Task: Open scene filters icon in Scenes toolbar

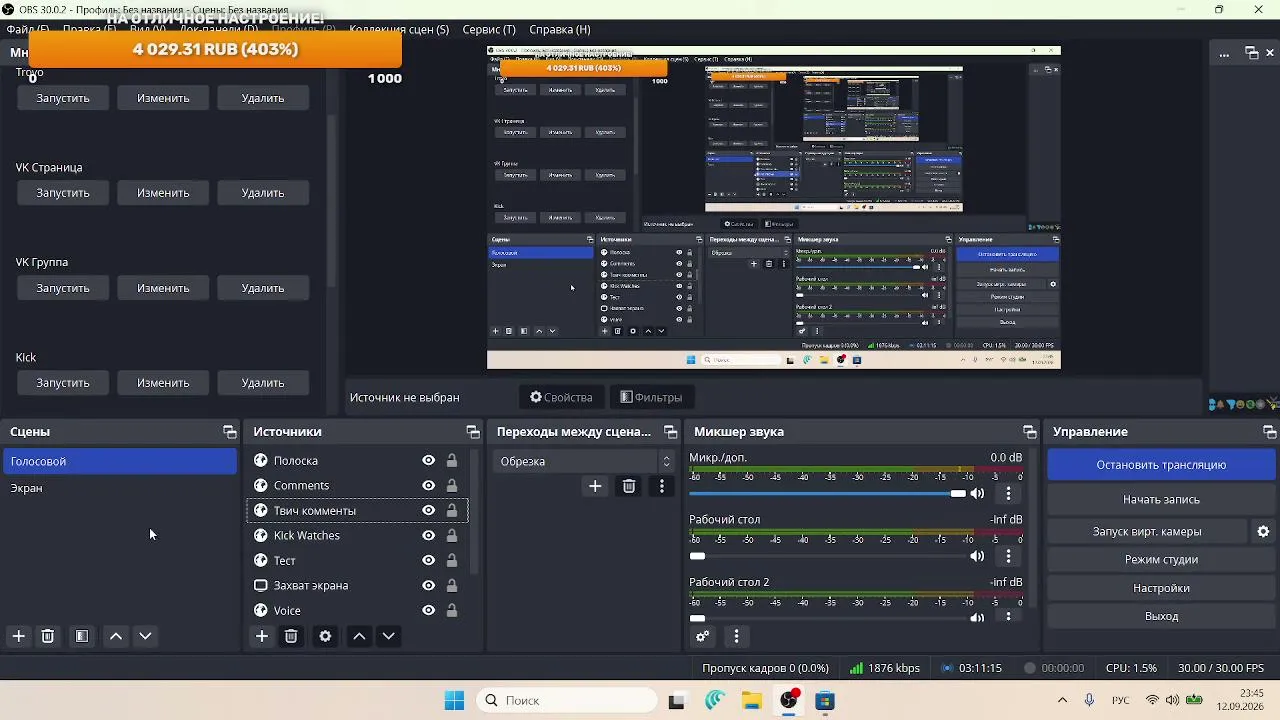Action: pos(82,636)
